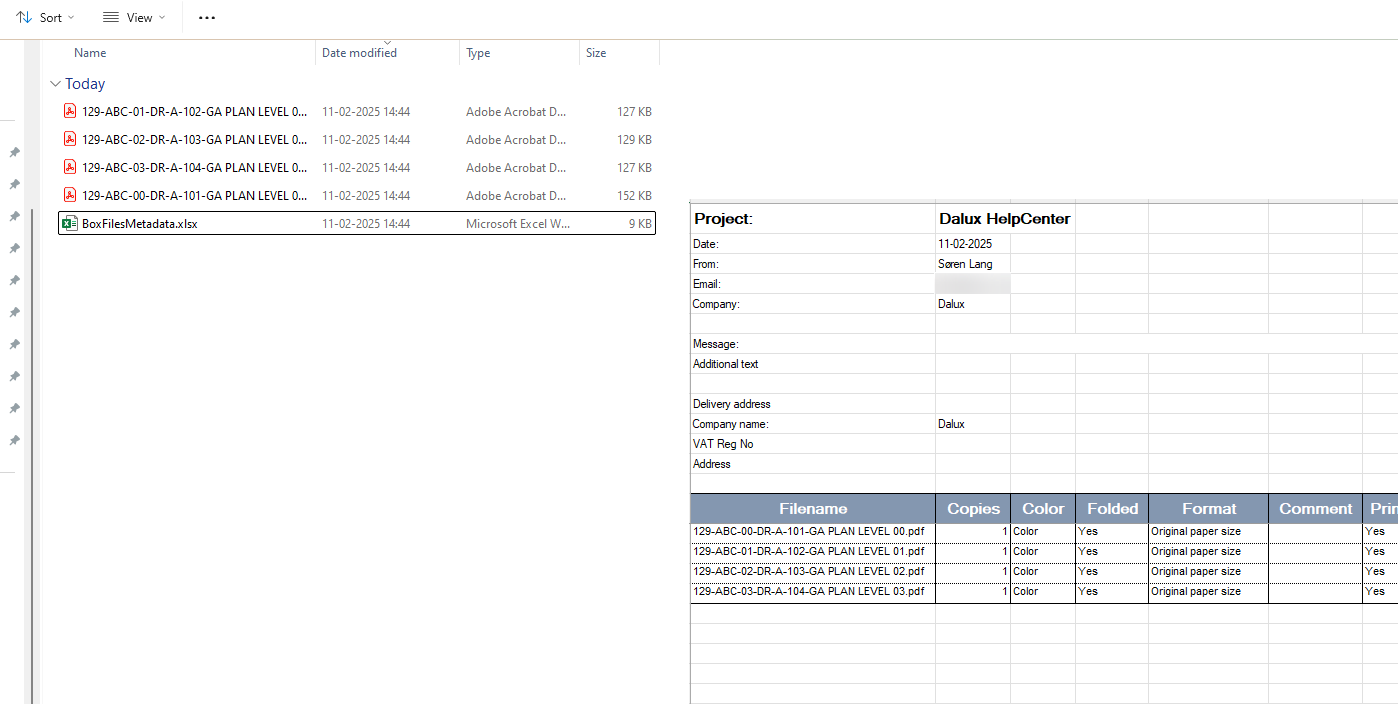Select the BoxFilesMetadata.xlsx file name
This screenshot has width=1398, height=704.
(x=140, y=224)
